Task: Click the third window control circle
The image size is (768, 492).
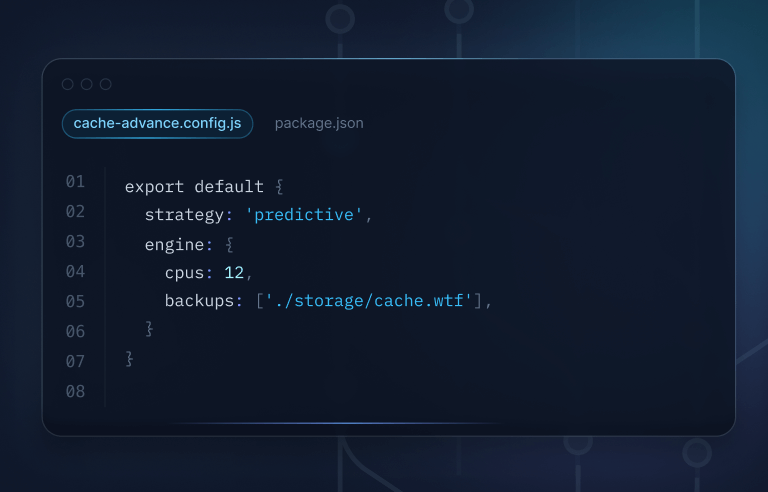Action: tap(106, 85)
